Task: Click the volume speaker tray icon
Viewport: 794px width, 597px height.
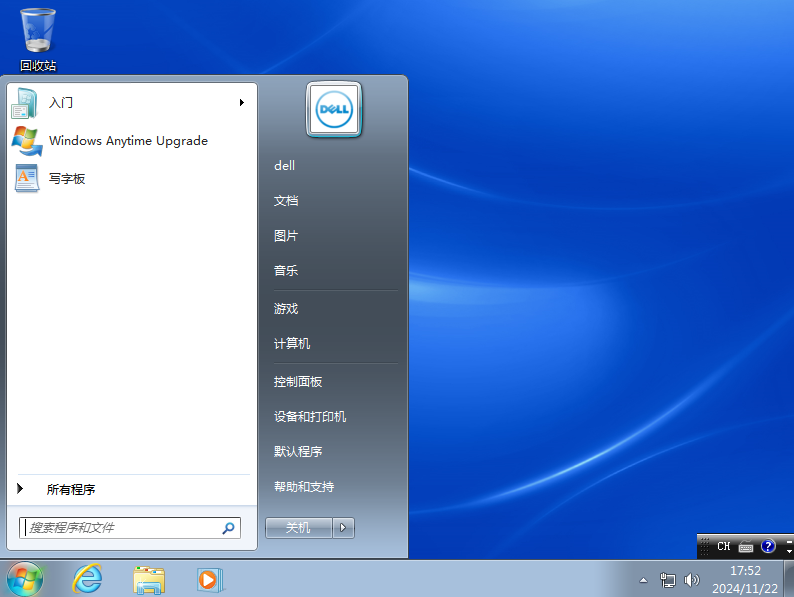Action: point(691,580)
